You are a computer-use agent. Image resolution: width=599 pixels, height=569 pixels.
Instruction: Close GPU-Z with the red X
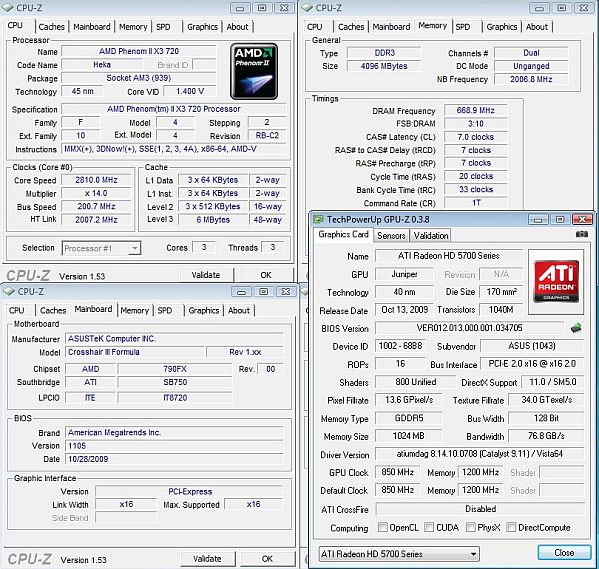point(582,219)
